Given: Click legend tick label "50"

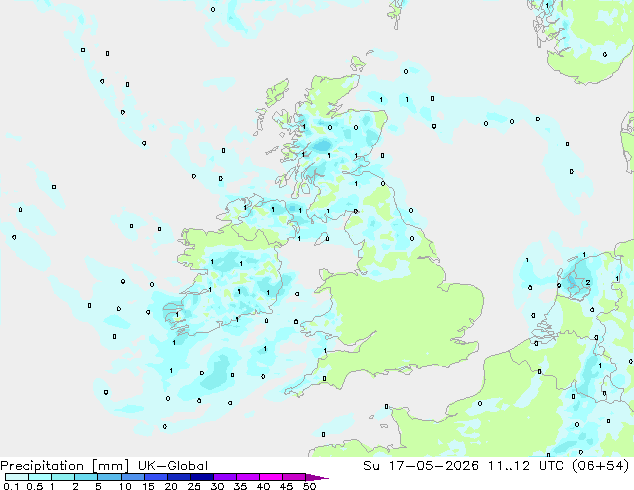Looking at the screenshot, I should pos(310,486).
